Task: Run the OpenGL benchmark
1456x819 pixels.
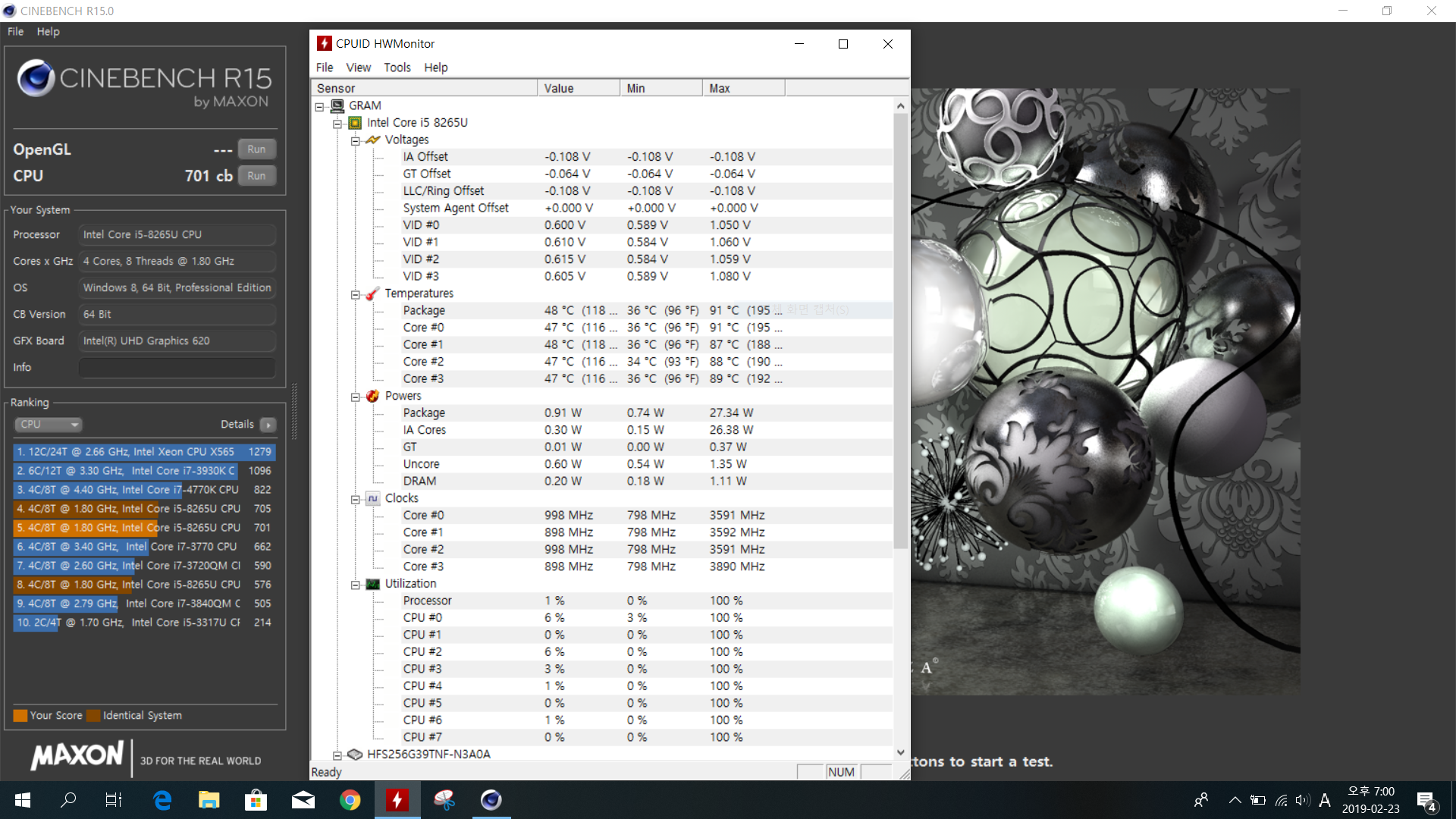Action: 256,149
